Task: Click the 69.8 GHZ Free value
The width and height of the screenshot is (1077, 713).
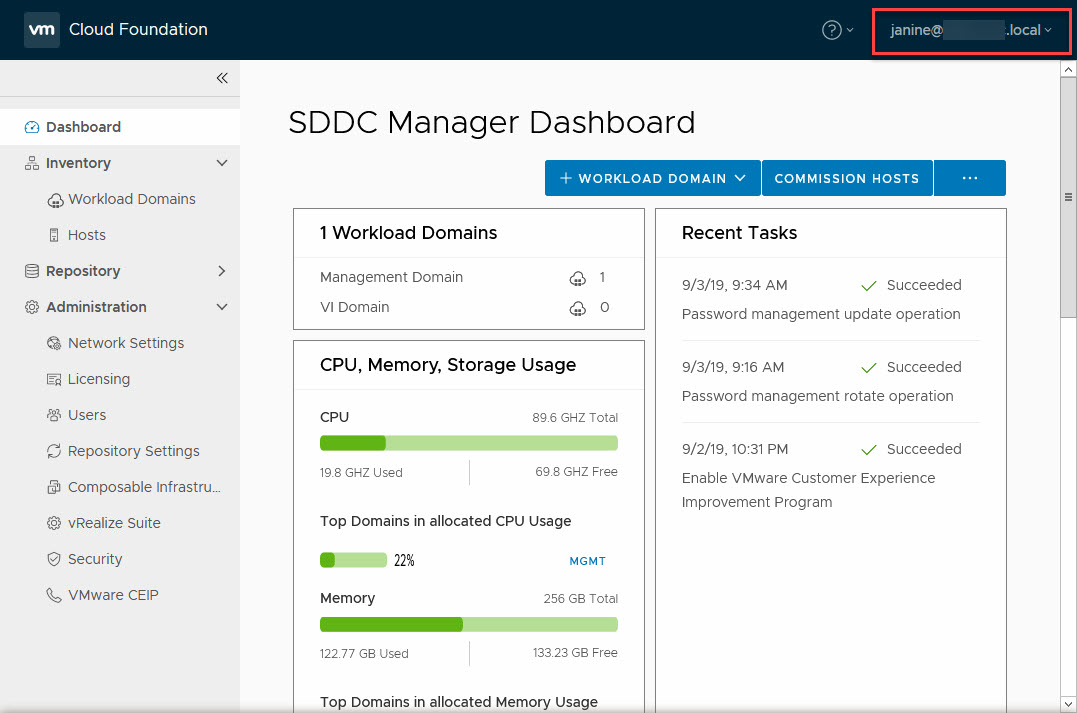Action: coord(576,472)
